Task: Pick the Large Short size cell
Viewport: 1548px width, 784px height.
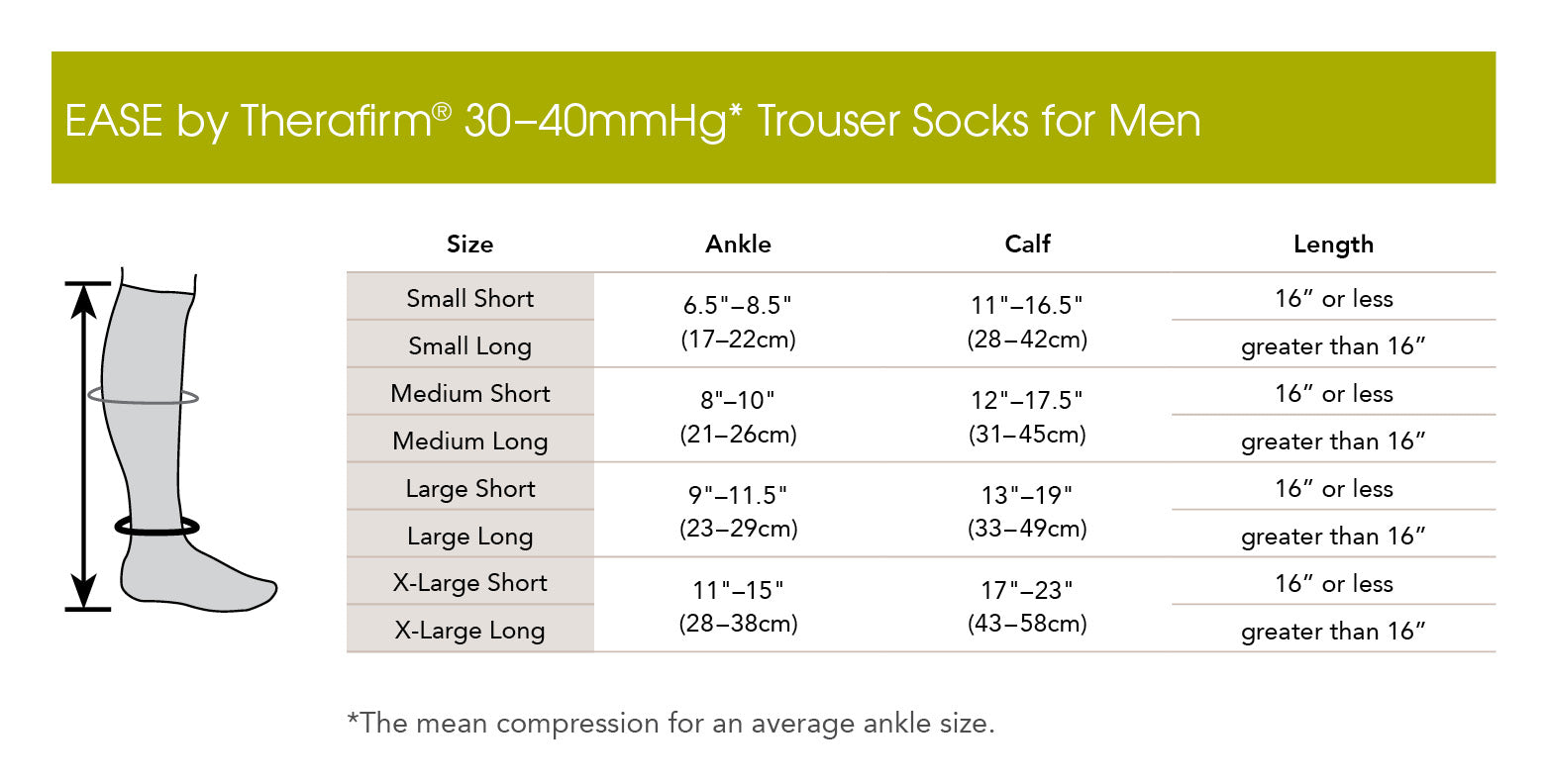Action: [470, 488]
